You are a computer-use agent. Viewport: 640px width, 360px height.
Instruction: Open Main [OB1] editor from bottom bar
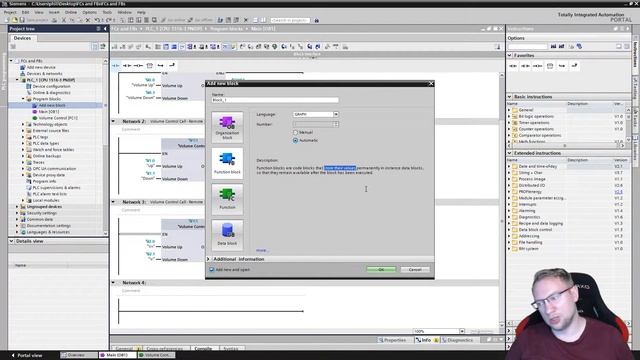(117, 355)
